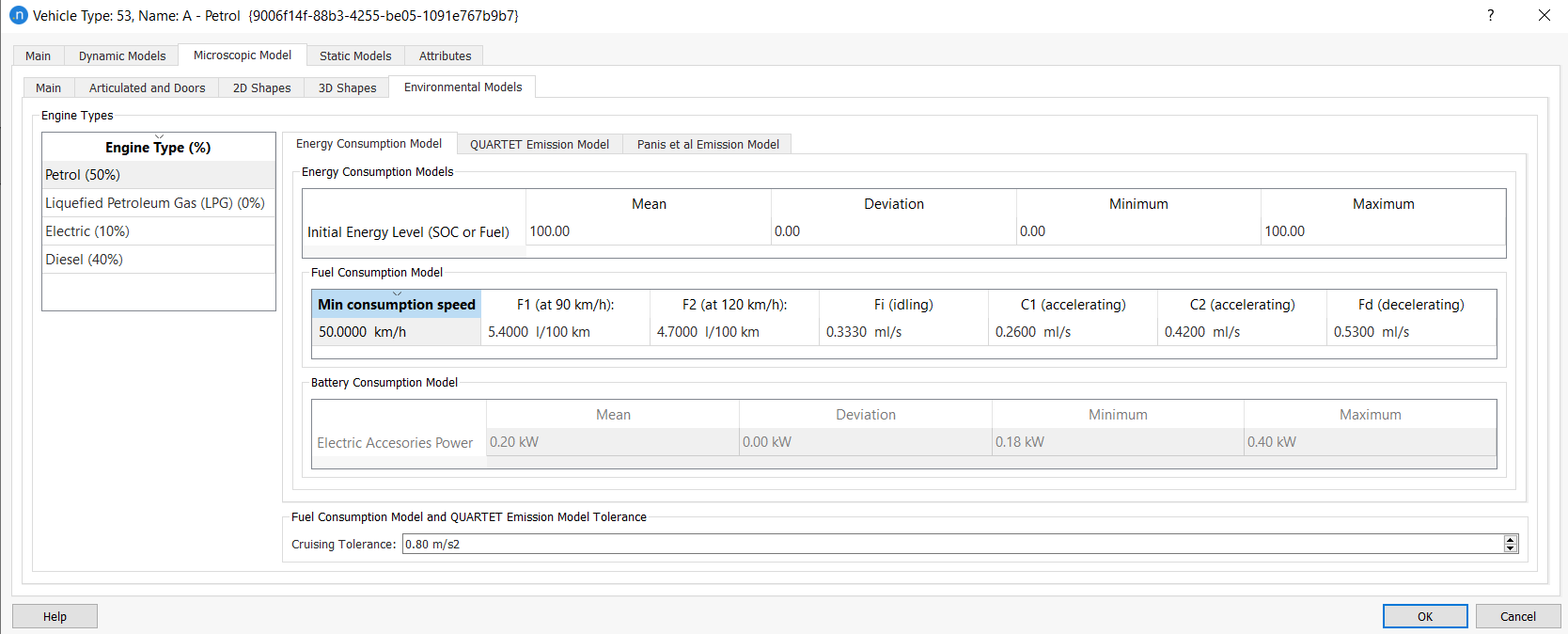Edit the Fd value 0.5300 ml/s
Viewport: 1568px width, 634px height.
[x=1411, y=332]
